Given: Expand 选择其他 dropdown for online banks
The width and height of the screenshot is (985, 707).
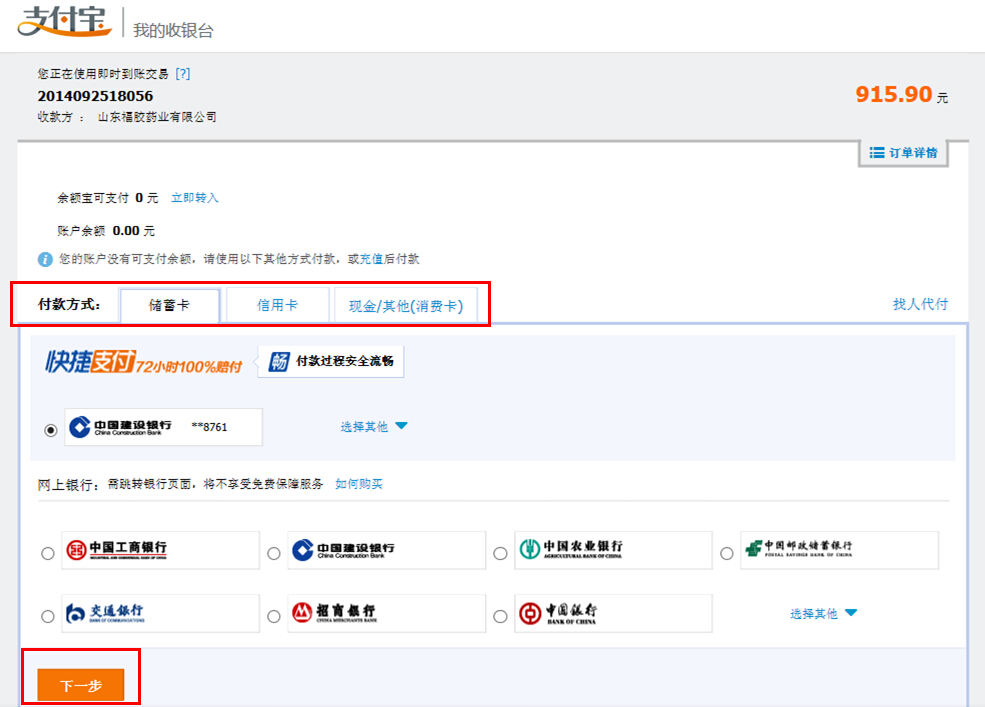Looking at the screenshot, I should (824, 613).
